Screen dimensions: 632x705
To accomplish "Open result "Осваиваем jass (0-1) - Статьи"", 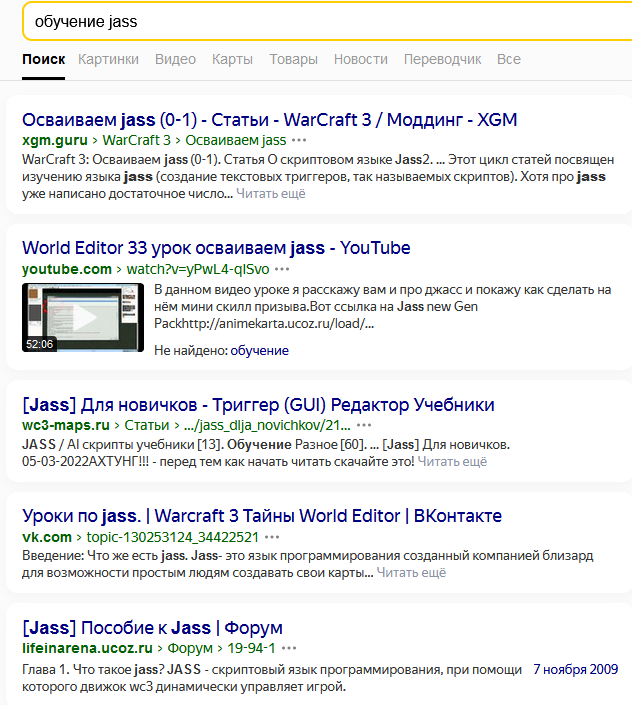I will click(x=269, y=120).
